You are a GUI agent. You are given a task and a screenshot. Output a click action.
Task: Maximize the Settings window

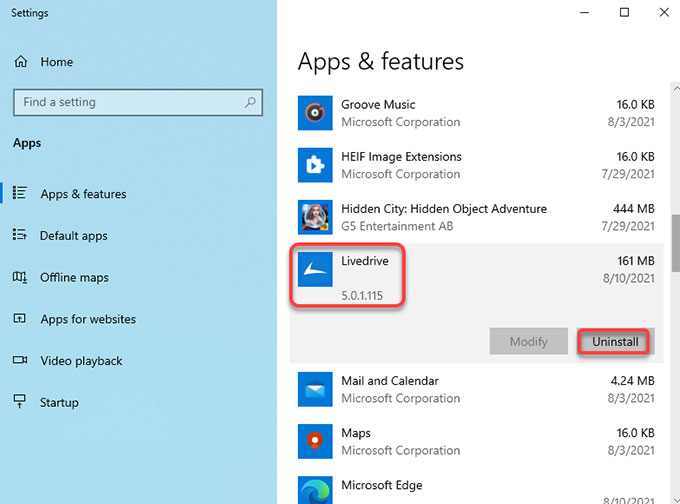point(624,13)
